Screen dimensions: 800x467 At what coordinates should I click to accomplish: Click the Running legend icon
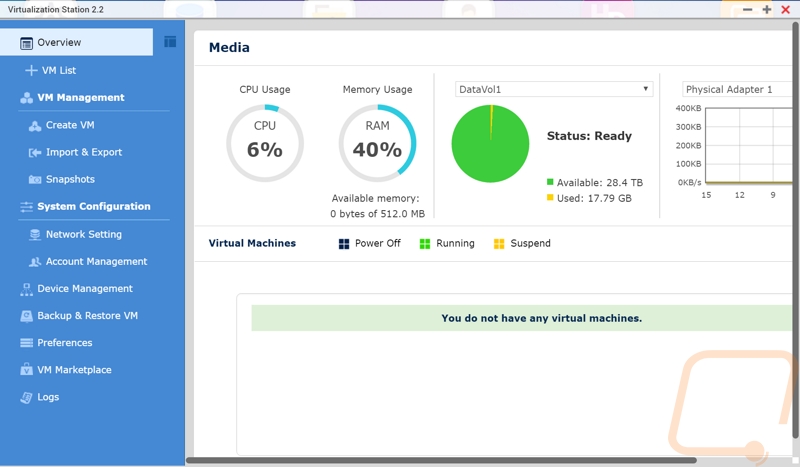(424, 244)
